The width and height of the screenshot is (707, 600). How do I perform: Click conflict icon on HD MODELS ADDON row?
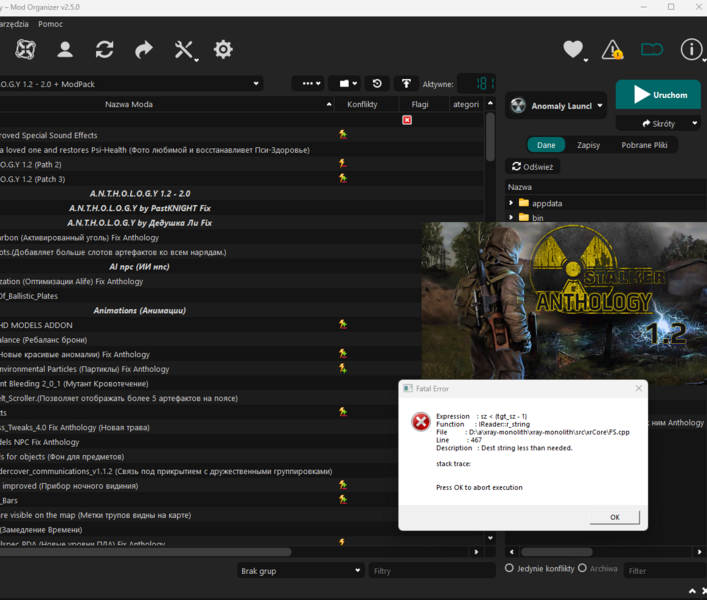343,324
